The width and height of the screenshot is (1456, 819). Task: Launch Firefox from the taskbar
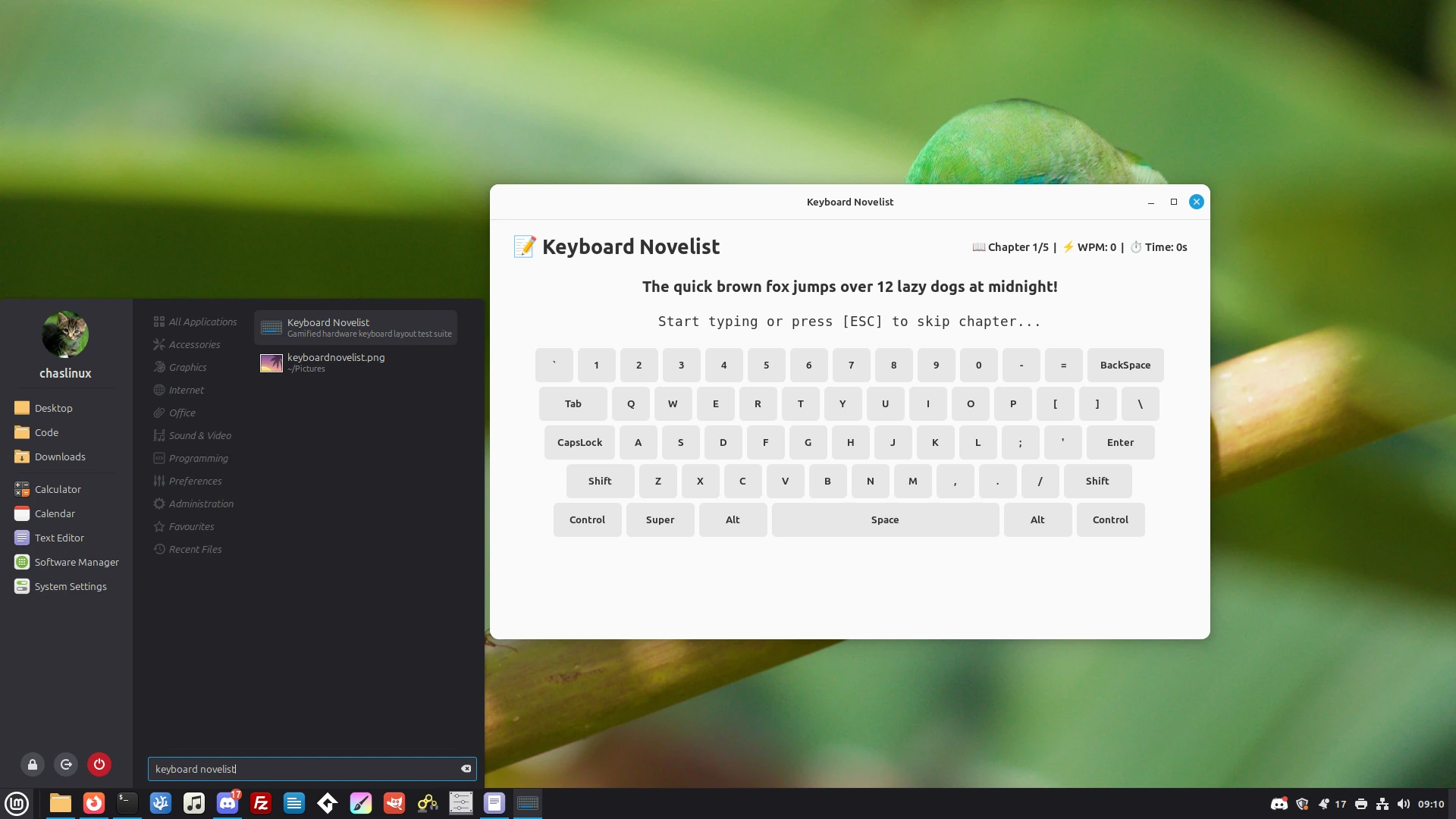click(x=94, y=803)
